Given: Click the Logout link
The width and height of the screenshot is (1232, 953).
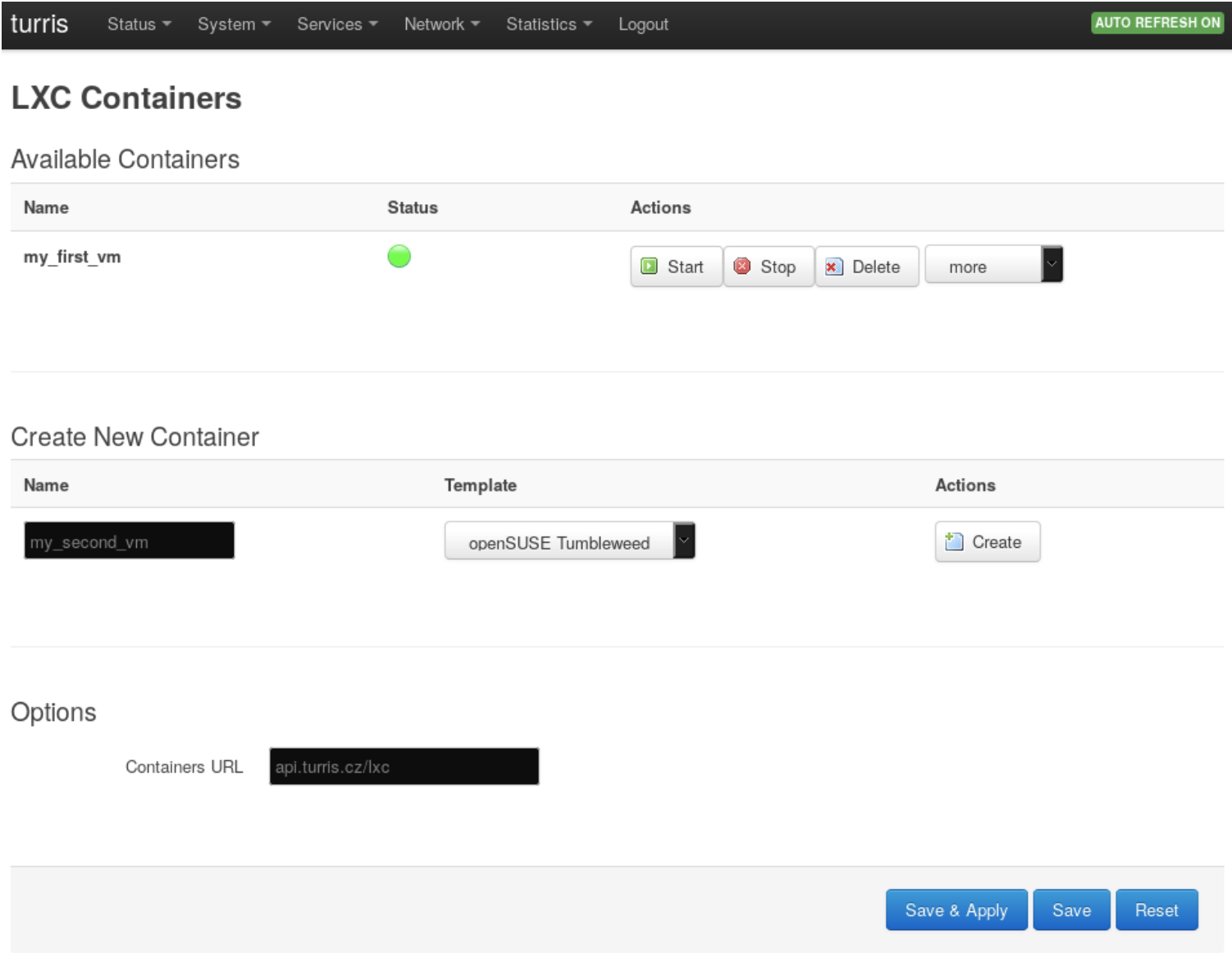Looking at the screenshot, I should (643, 25).
